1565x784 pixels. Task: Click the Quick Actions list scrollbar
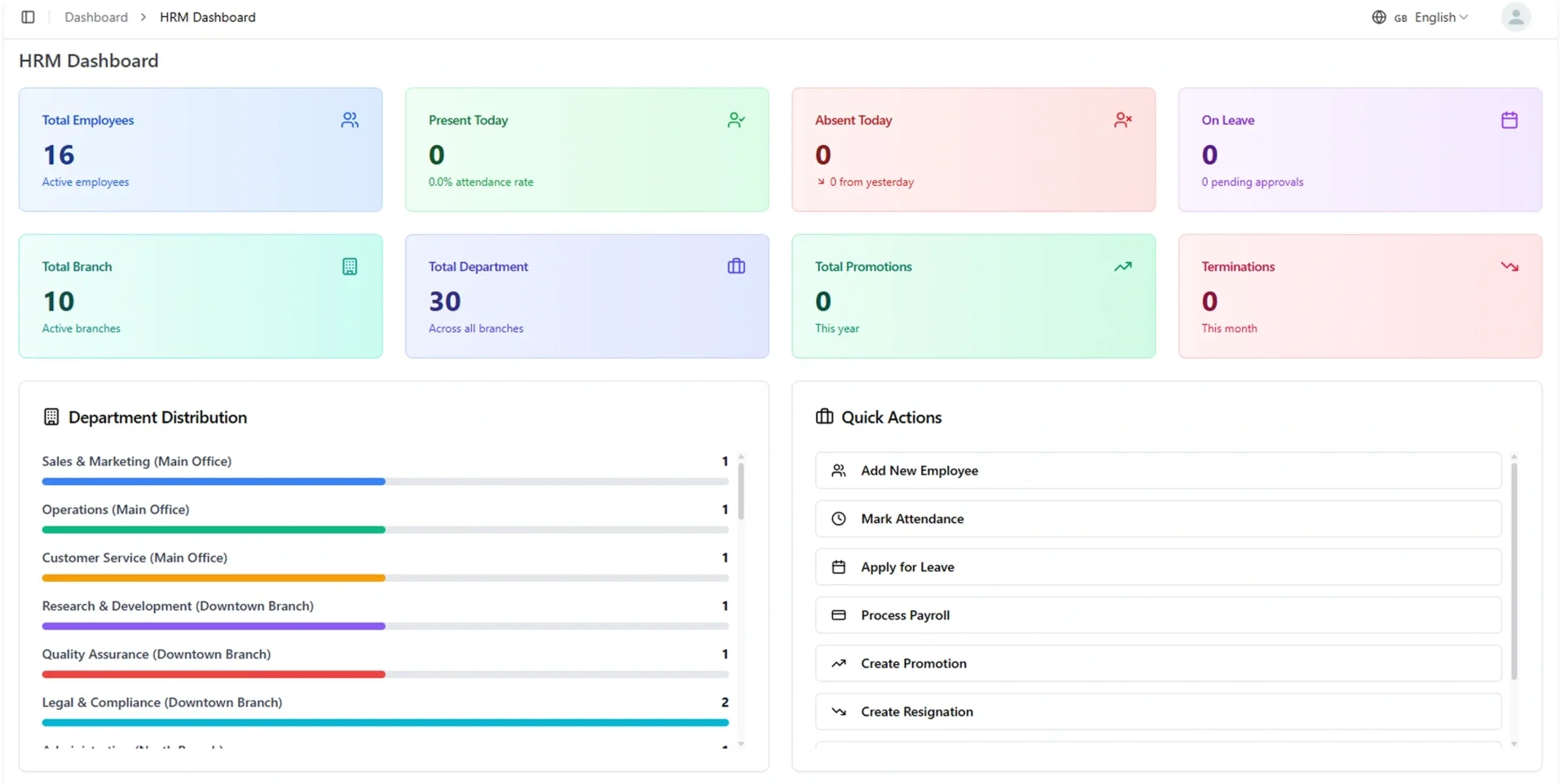point(1514,570)
